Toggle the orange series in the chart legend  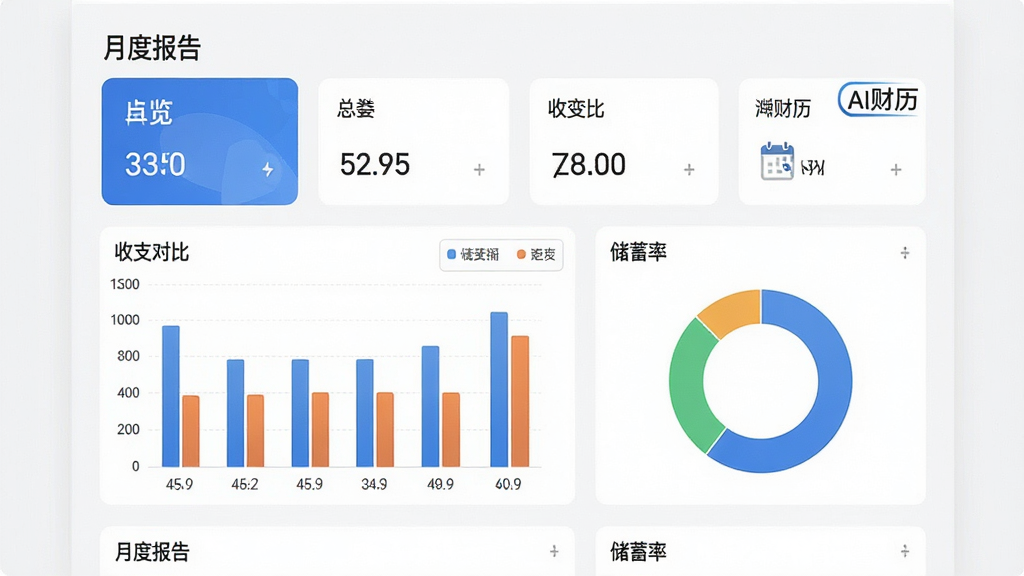pos(536,255)
